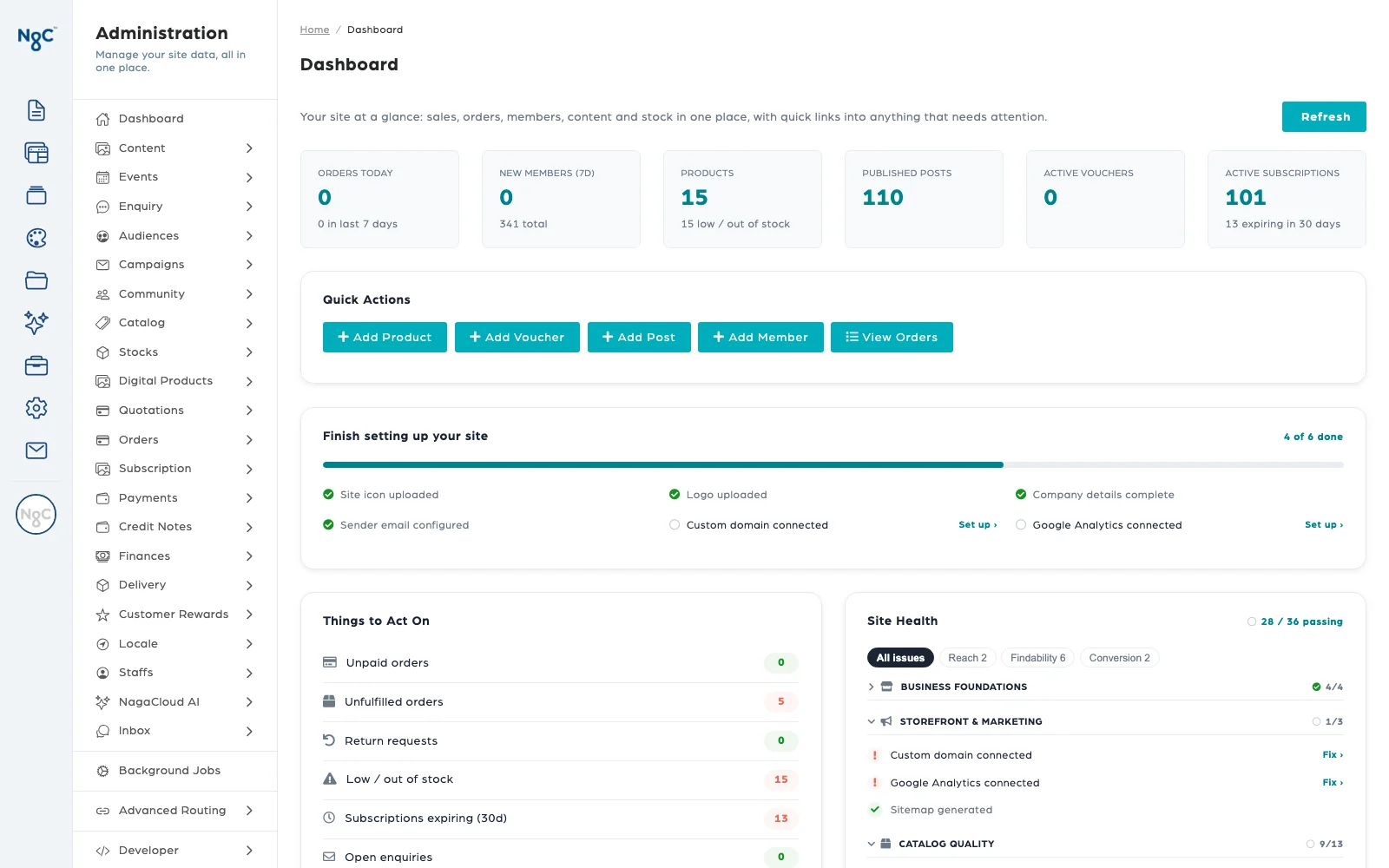Open the sparkles AI icon in left rail

(x=36, y=323)
